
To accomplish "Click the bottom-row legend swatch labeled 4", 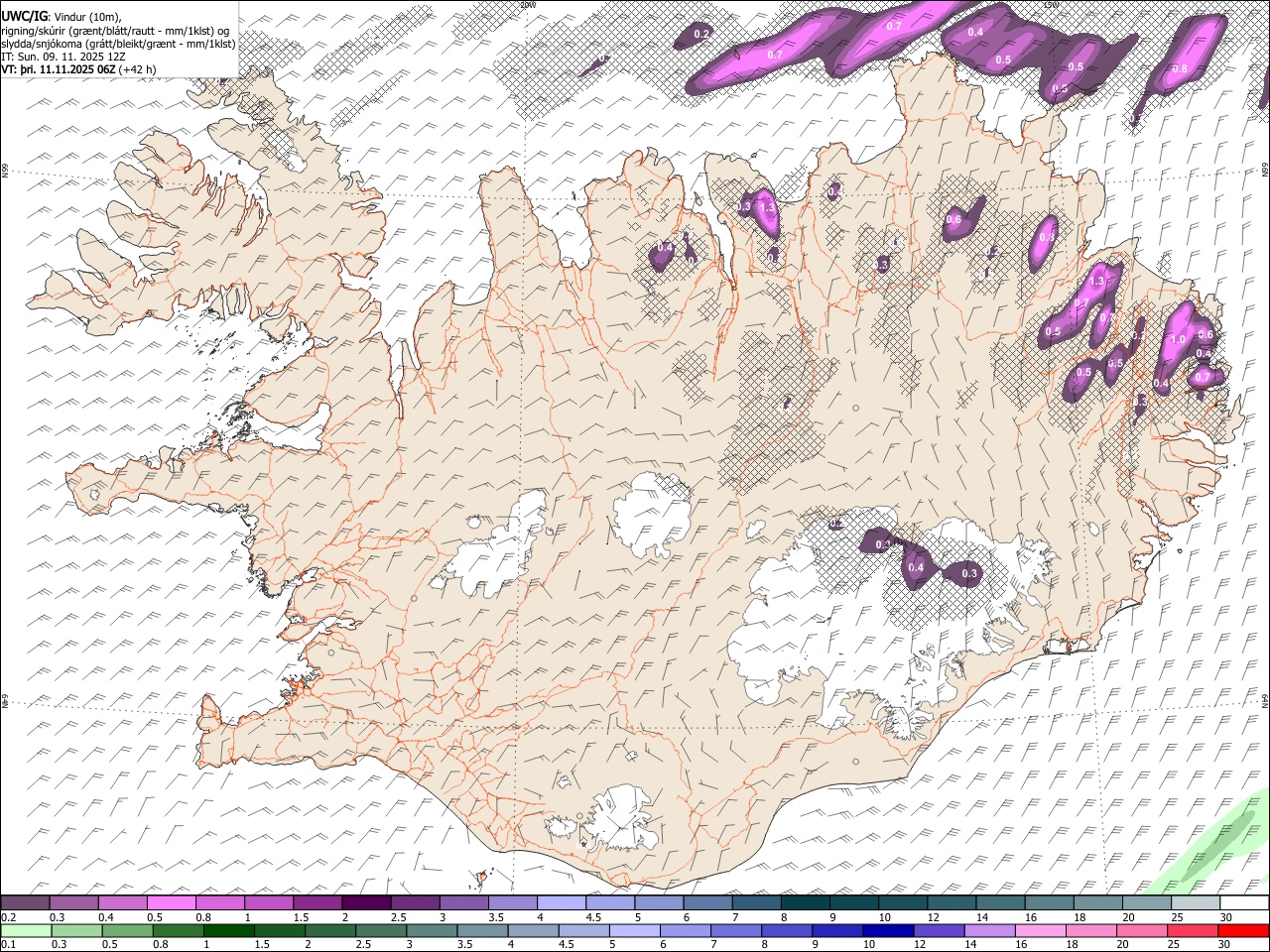I will pos(533,930).
